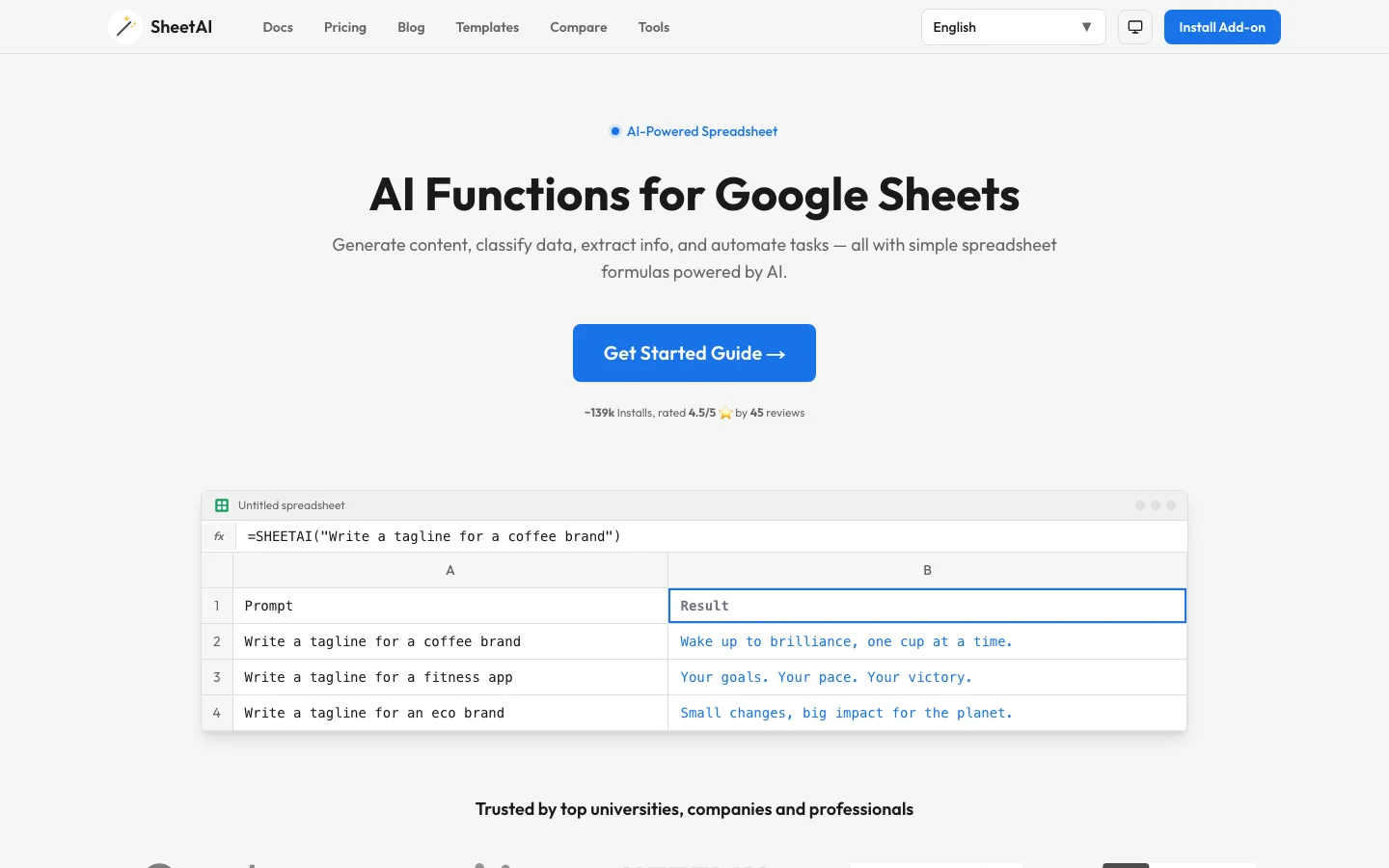Open the Blog link in navigation
Viewport: 1389px width, 868px height.
click(411, 27)
